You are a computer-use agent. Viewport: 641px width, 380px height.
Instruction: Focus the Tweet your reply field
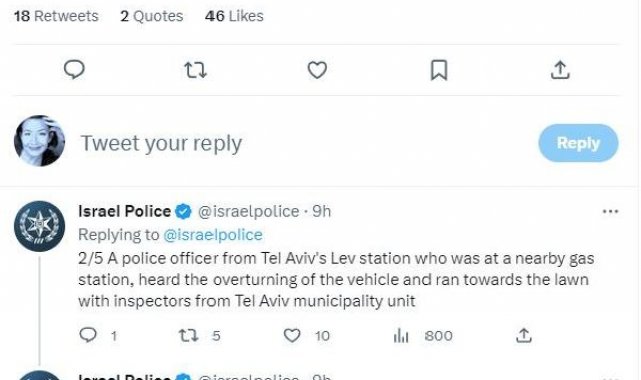pyautogui.click(x=303, y=143)
